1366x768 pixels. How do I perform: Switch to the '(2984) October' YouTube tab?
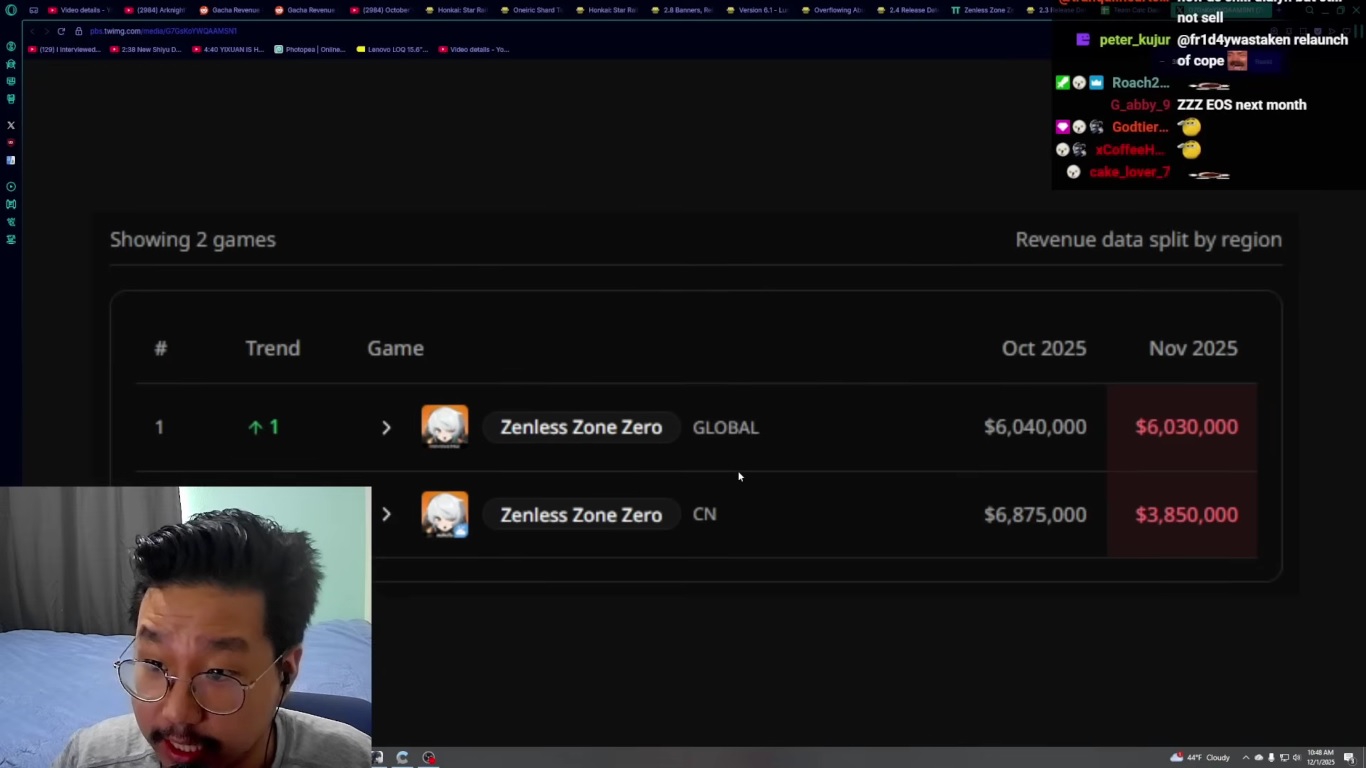(x=380, y=10)
